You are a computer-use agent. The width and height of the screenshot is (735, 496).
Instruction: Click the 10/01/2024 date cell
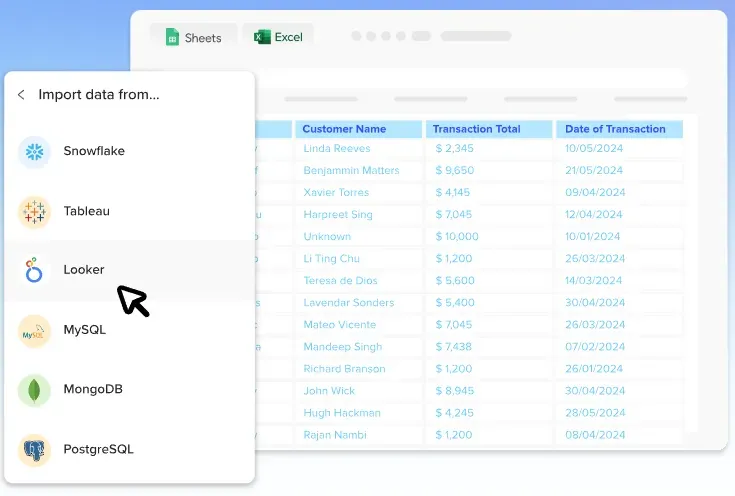619,237
